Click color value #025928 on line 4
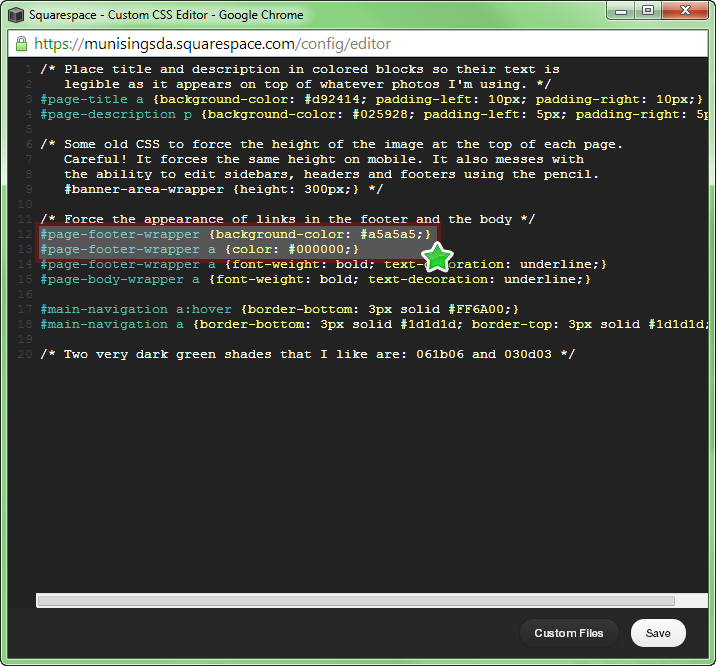This screenshot has height=666, width=716. click(x=380, y=114)
